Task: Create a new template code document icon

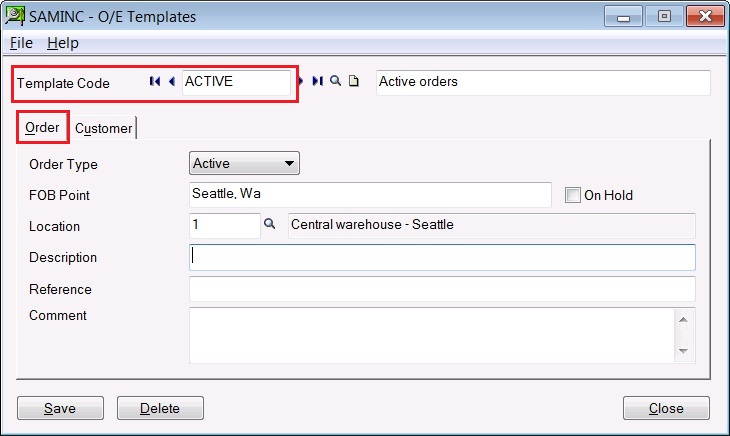Action: (354, 81)
